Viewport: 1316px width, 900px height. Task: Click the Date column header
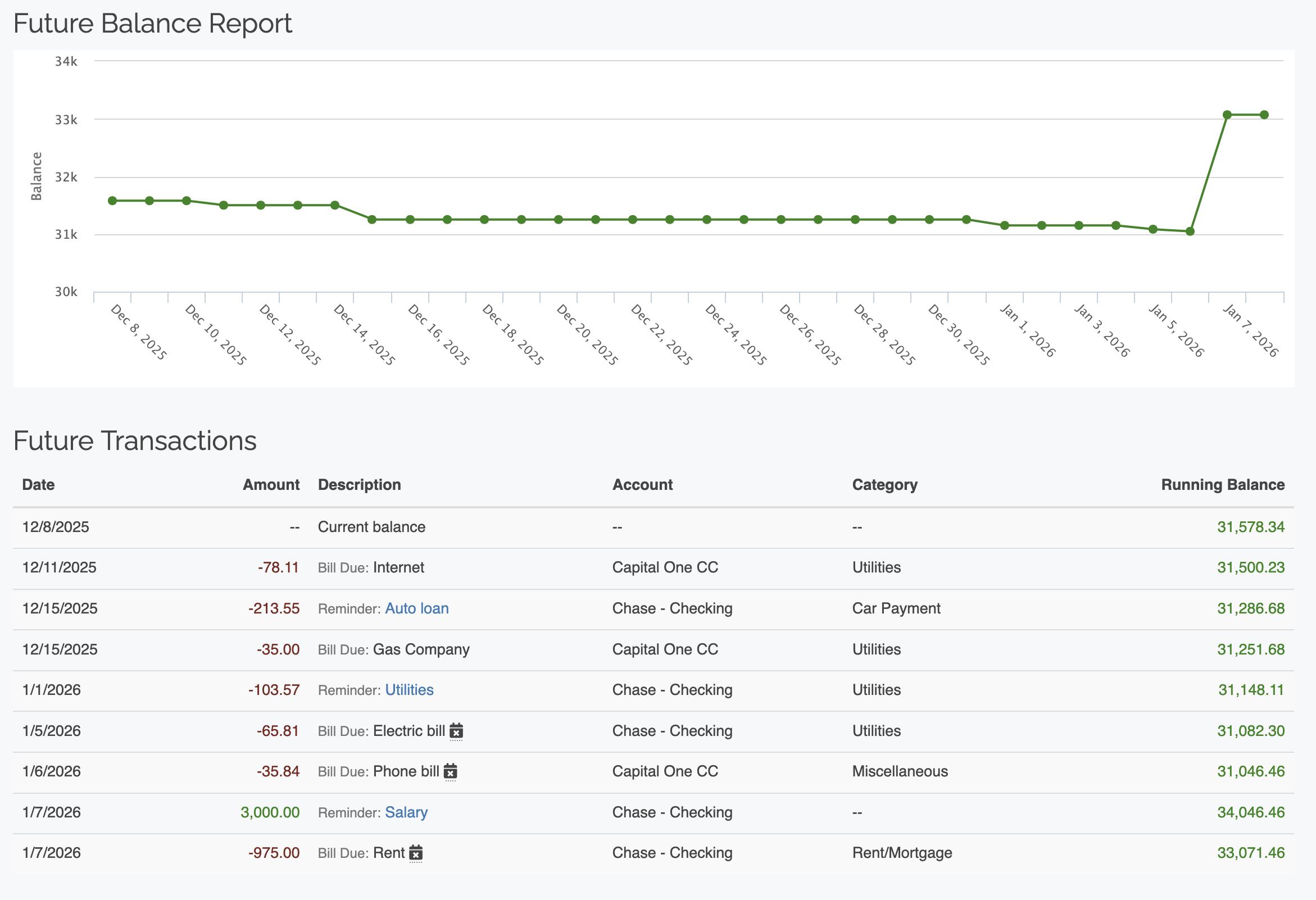39,485
